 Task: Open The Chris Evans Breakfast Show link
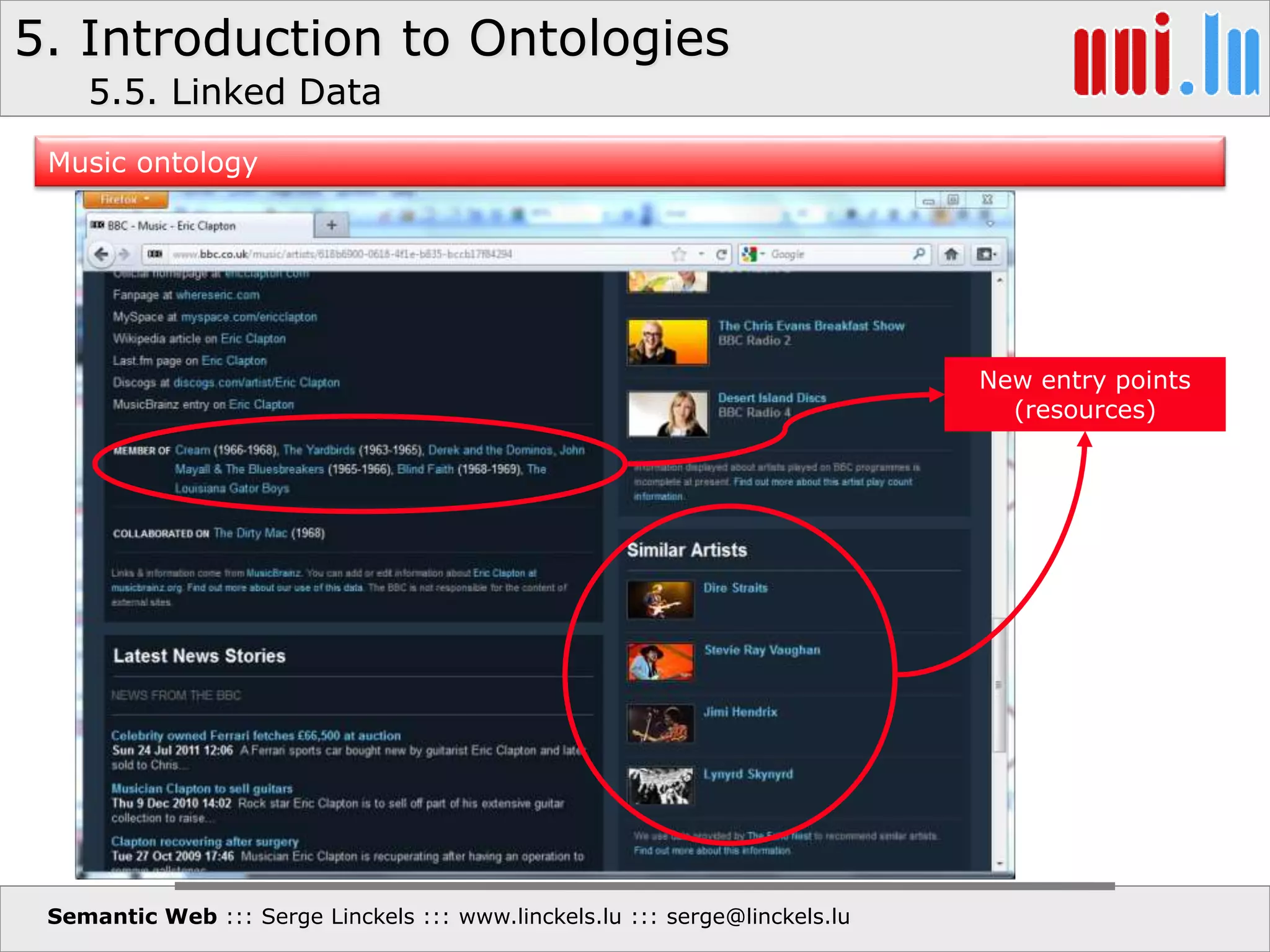[x=811, y=326]
